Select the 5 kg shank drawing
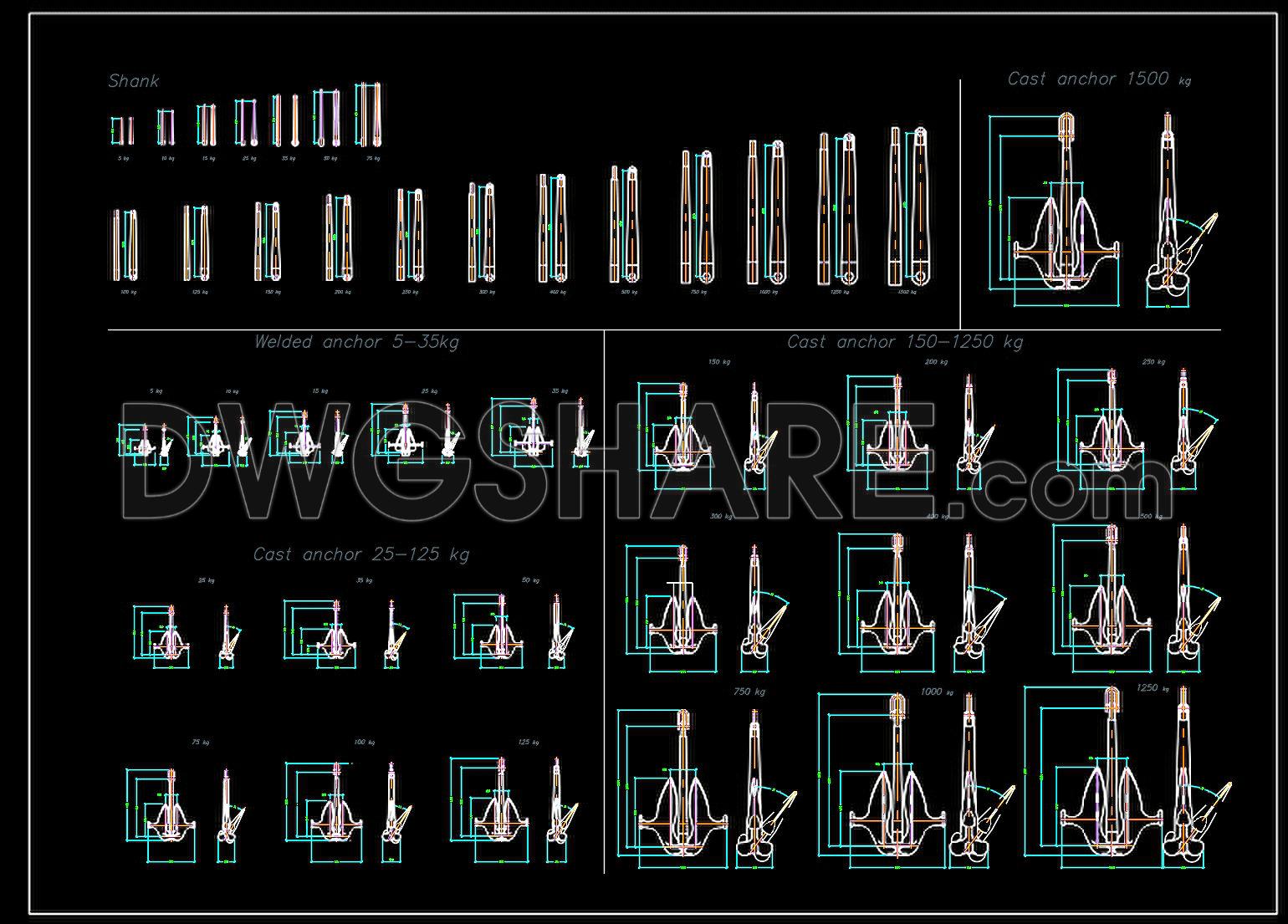The height and width of the screenshot is (924, 1288). [123, 130]
